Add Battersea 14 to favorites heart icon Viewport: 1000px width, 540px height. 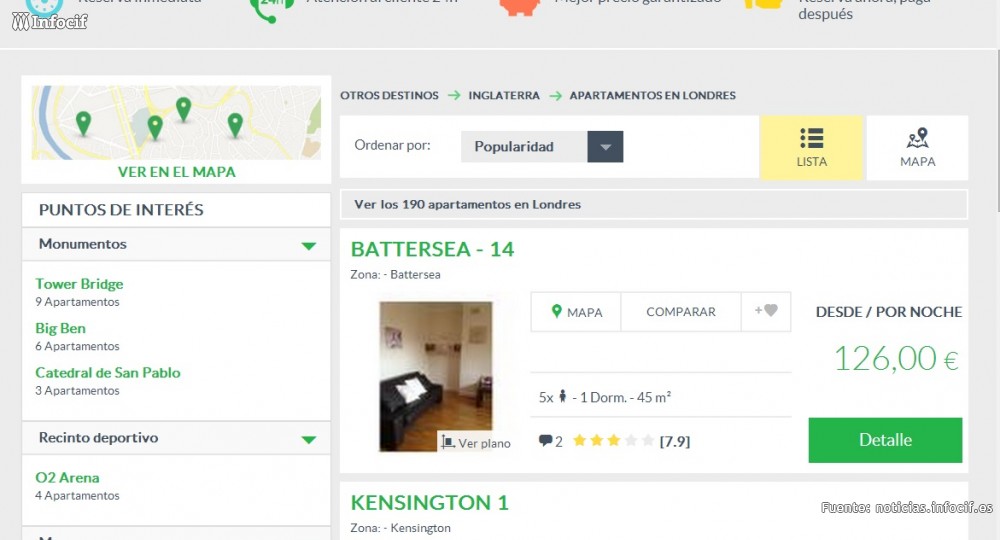point(766,311)
